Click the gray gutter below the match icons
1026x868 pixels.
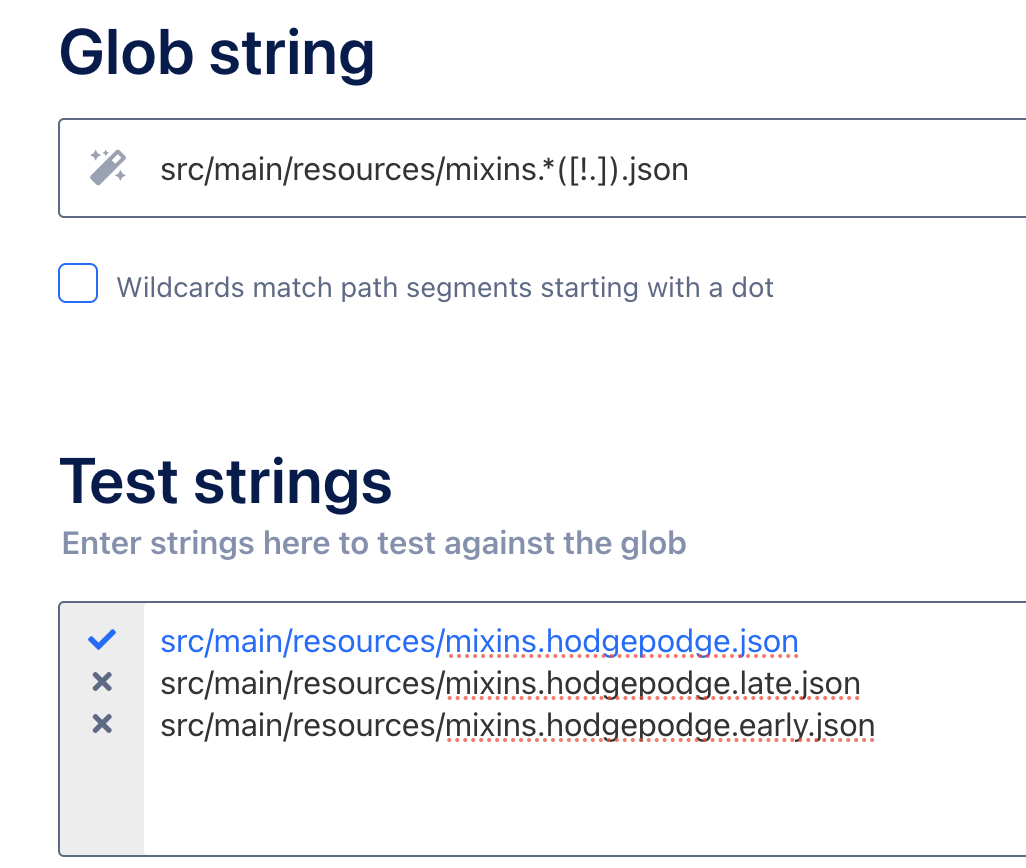(102, 800)
